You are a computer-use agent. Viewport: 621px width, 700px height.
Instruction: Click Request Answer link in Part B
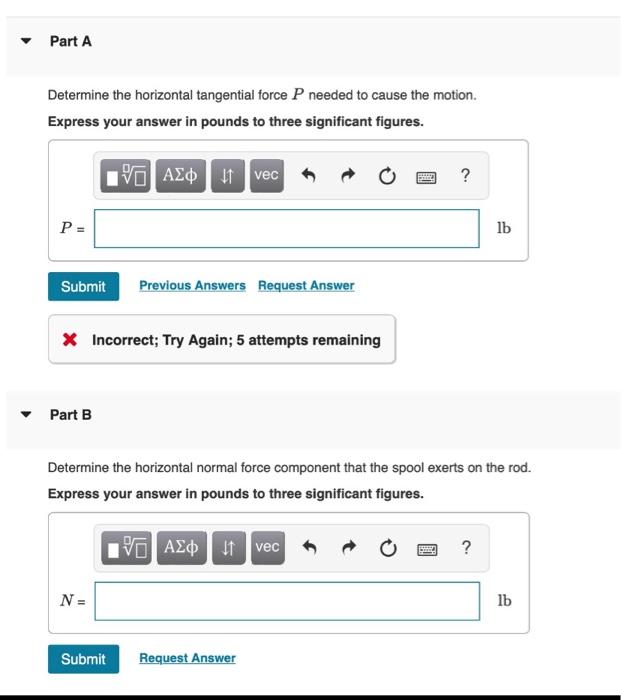pos(188,658)
